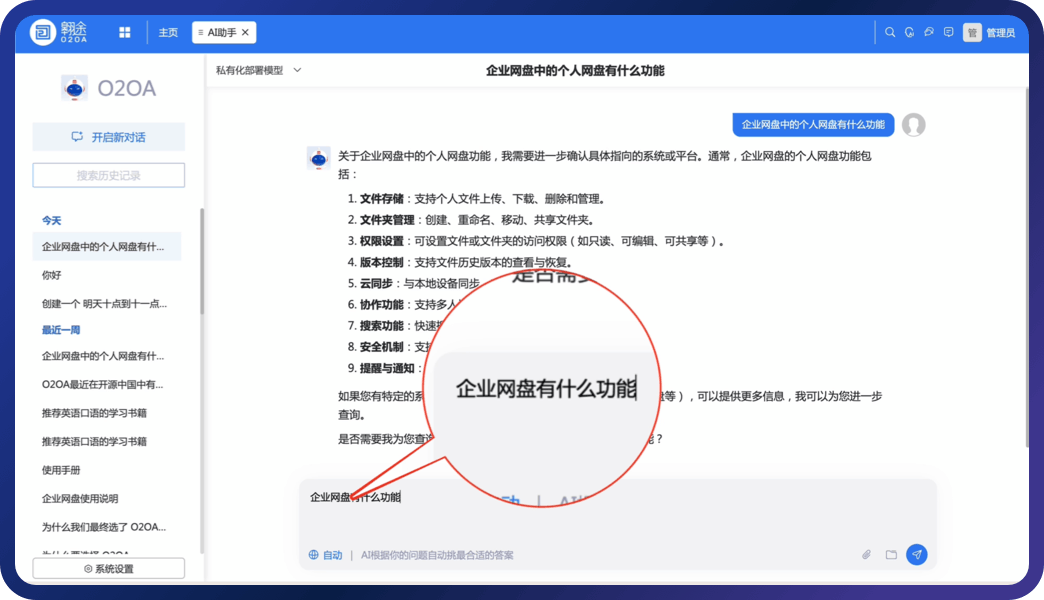Open the global search icon
1044x600 pixels.
(890, 31)
